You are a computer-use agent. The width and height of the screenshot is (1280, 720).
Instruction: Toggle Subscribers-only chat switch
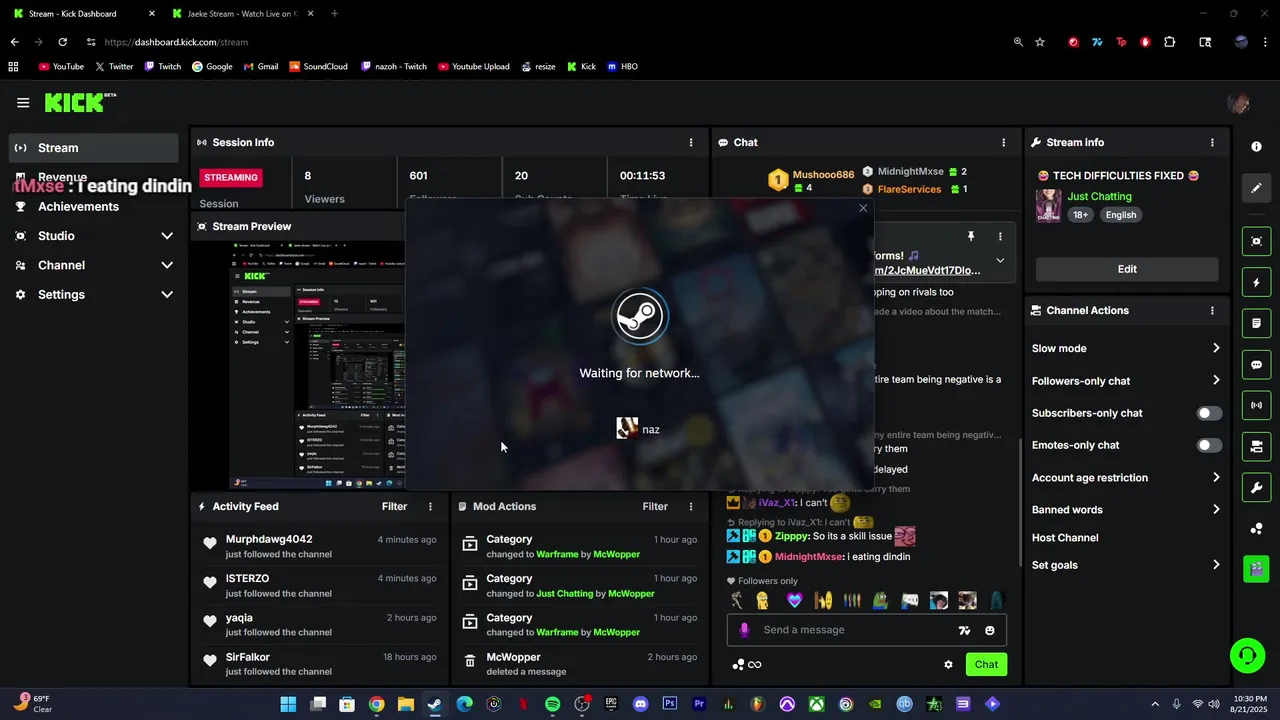(x=1209, y=413)
